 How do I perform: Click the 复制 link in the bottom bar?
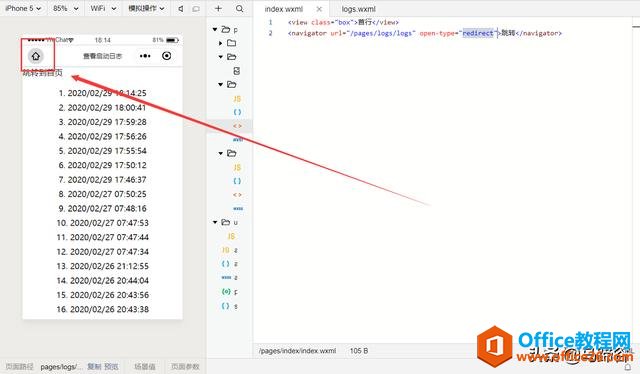pos(94,367)
